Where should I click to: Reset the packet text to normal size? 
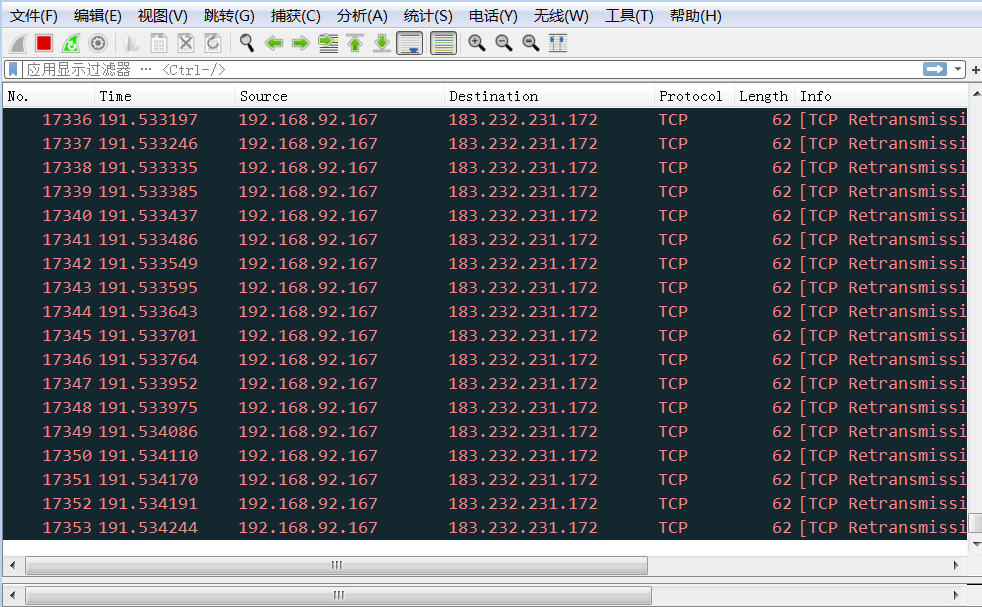[530, 43]
